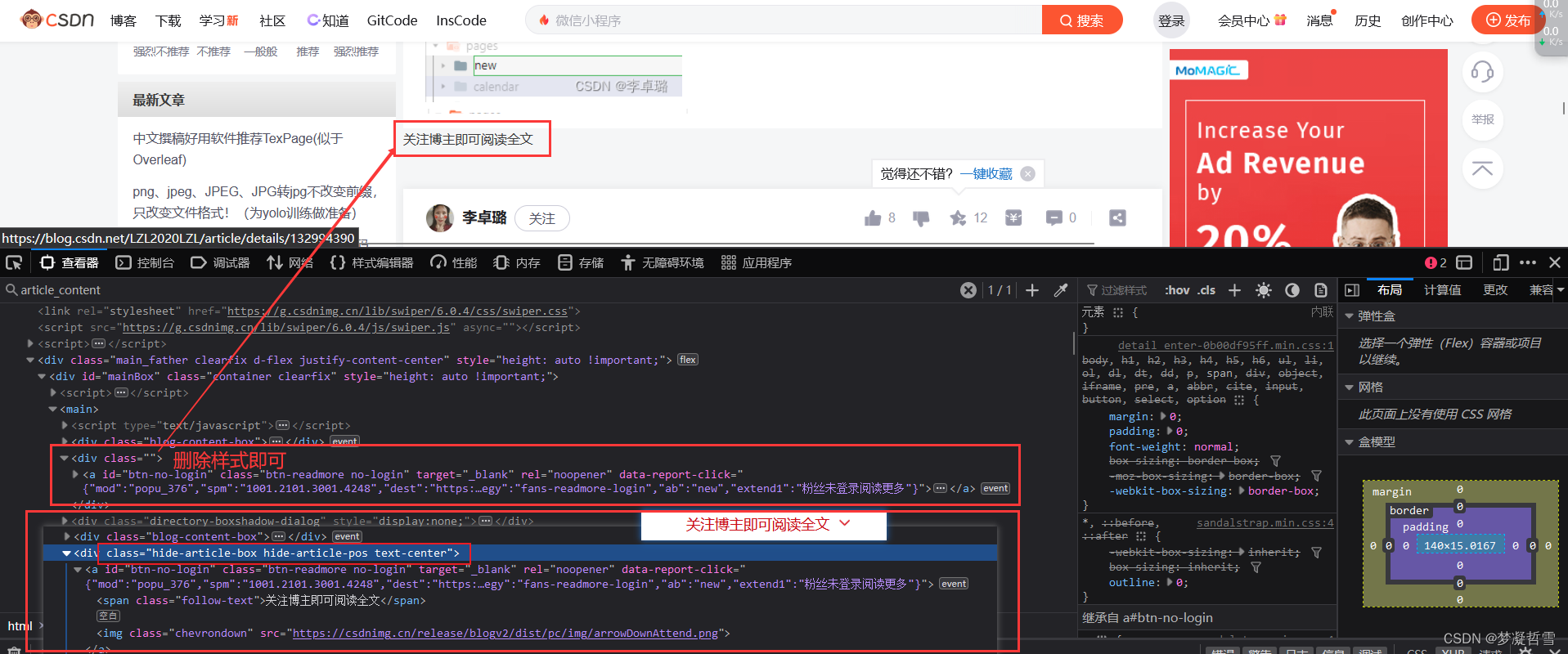Open the overflow tabs dropdown arrow

pos(1561,290)
